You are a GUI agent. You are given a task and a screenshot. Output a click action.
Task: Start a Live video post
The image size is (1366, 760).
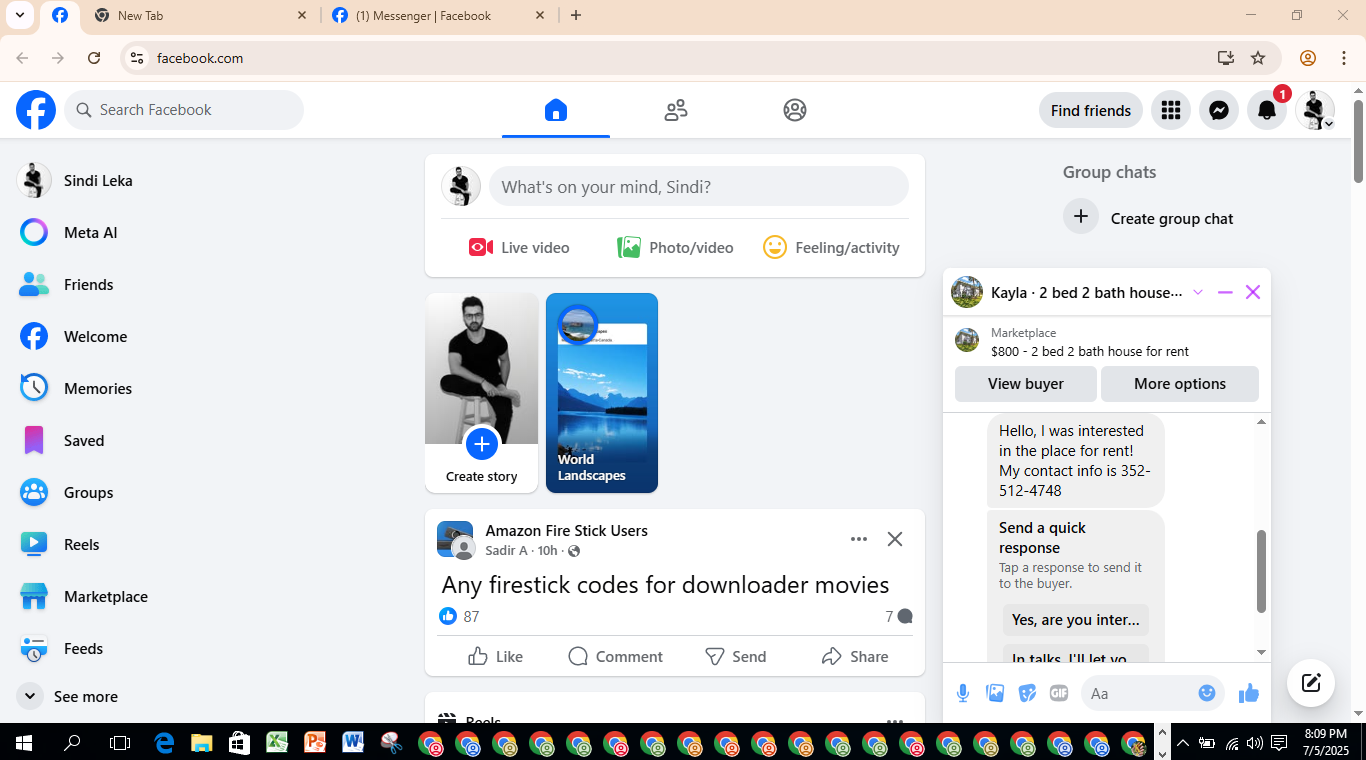(519, 248)
